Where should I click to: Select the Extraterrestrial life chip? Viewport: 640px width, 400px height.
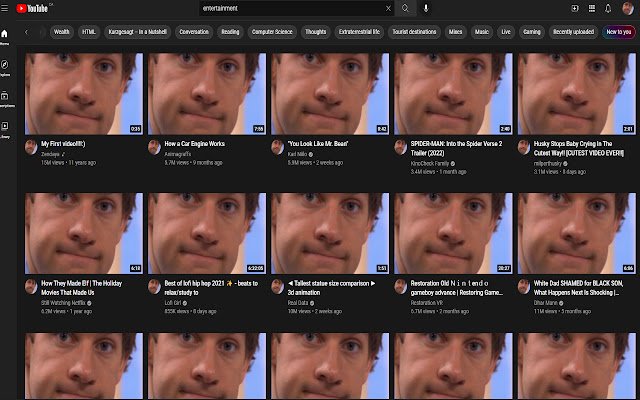(359, 32)
